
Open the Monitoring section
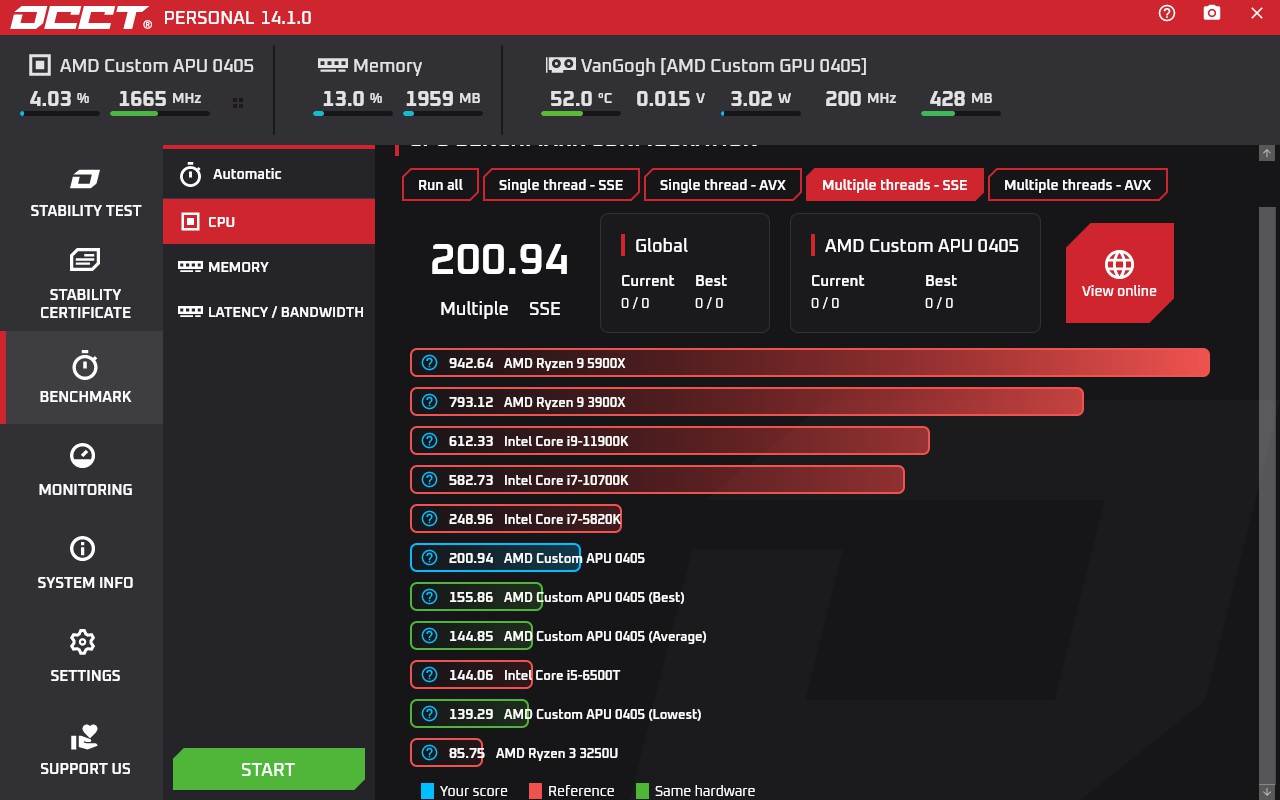(85, 470)
